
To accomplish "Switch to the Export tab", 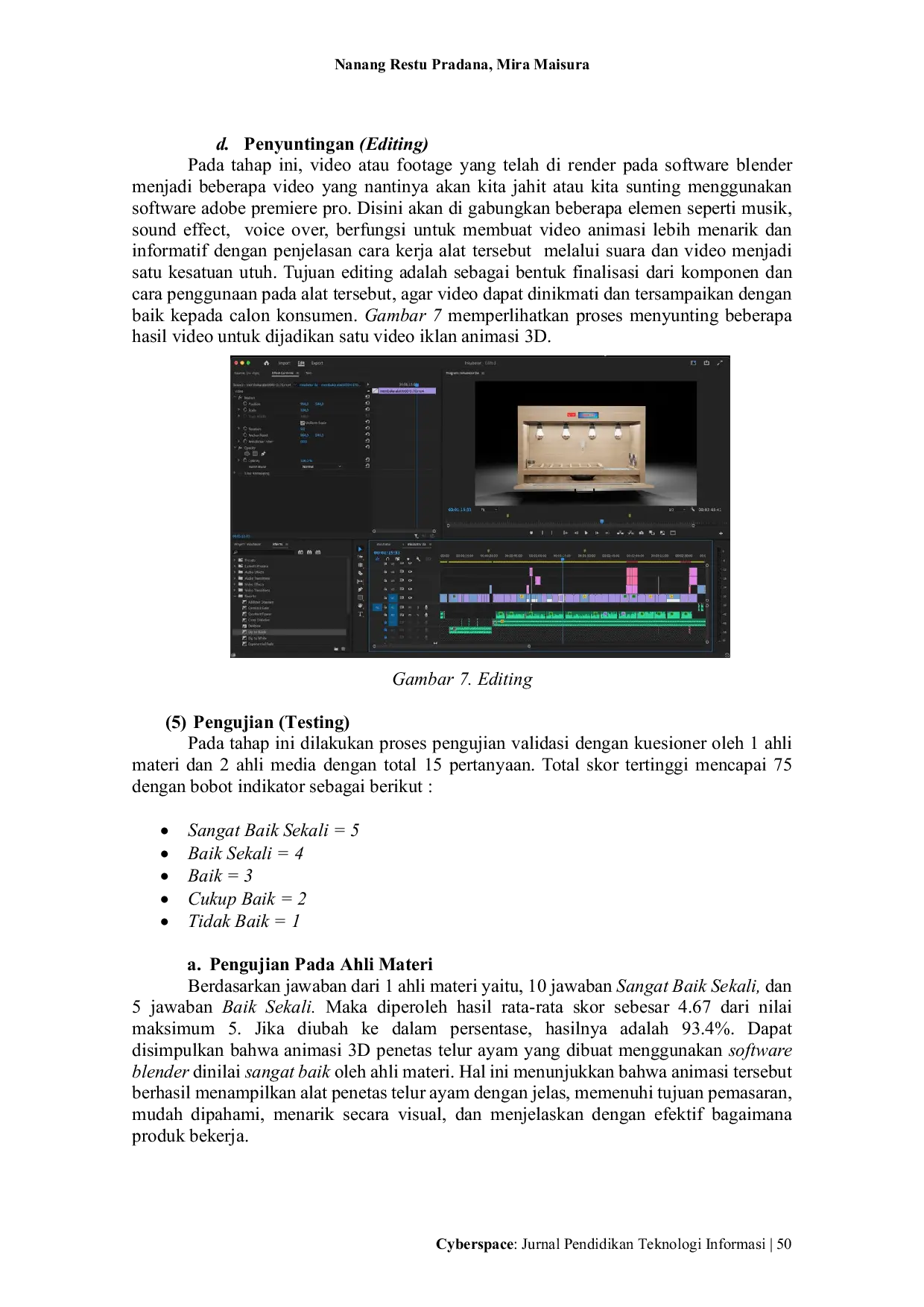I will (x=317, y=363).
